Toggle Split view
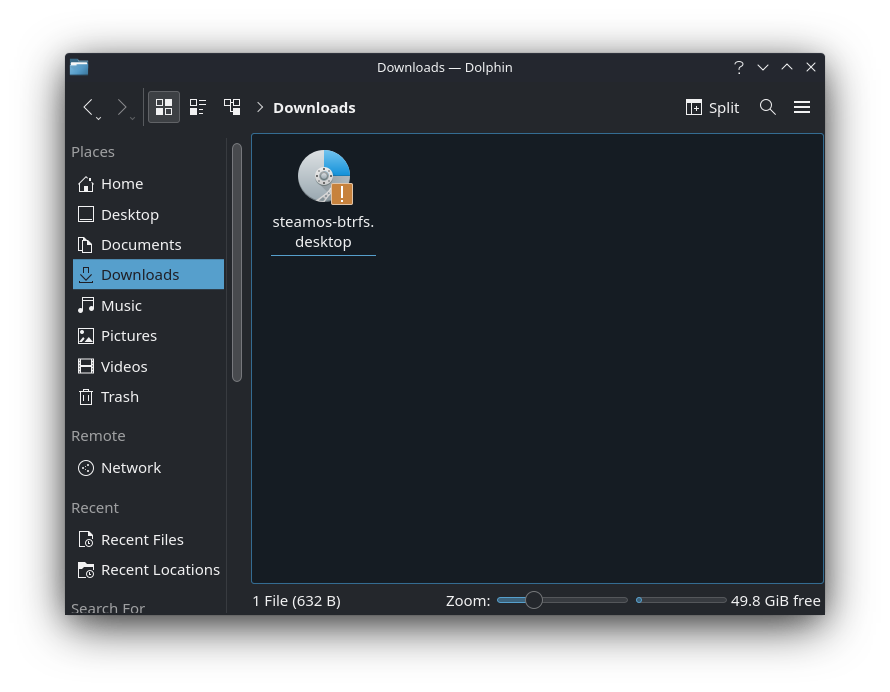 coord(712,107)
